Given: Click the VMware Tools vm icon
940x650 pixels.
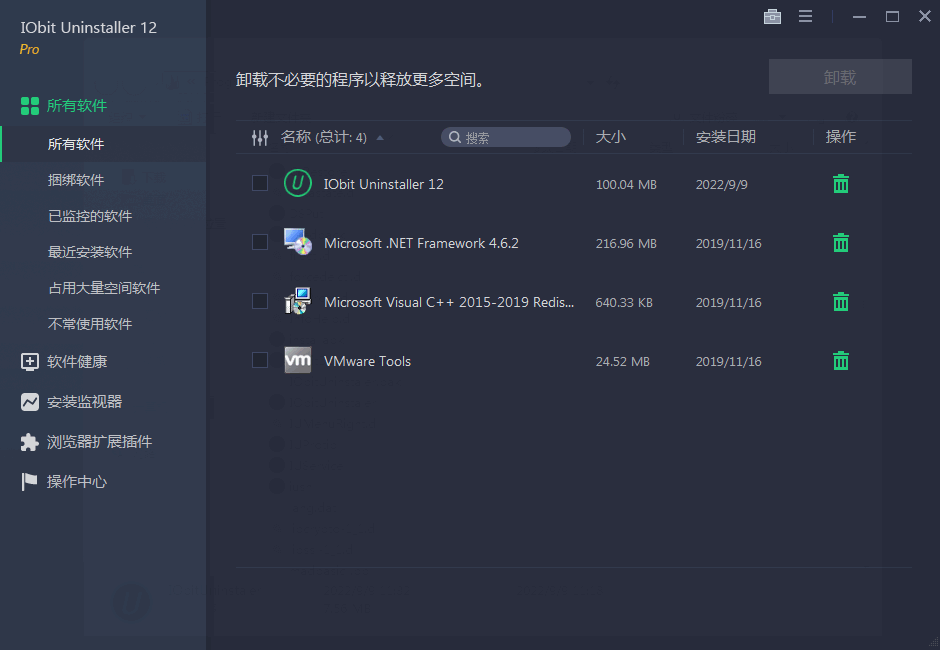Looking at the screenshot, I should click(x=297, y=360).
